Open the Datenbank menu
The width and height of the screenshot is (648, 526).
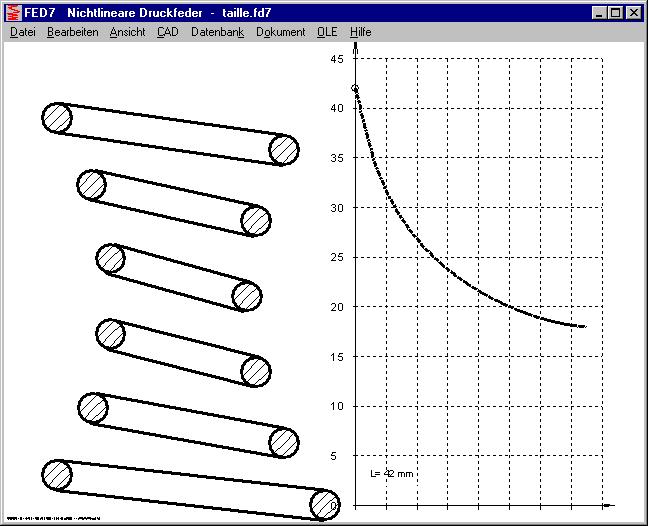point(217,32)
